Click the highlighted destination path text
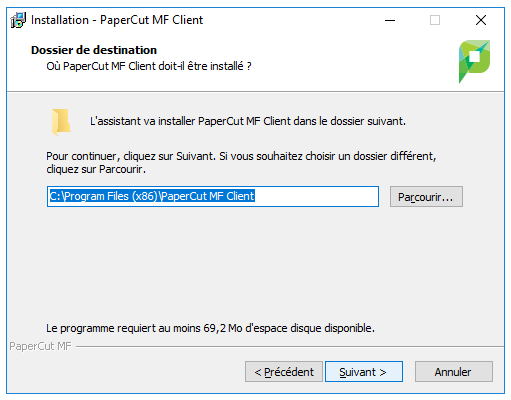The width and height of the screenshot is (511, 400). pyautogui.click(x=152, y=196)
